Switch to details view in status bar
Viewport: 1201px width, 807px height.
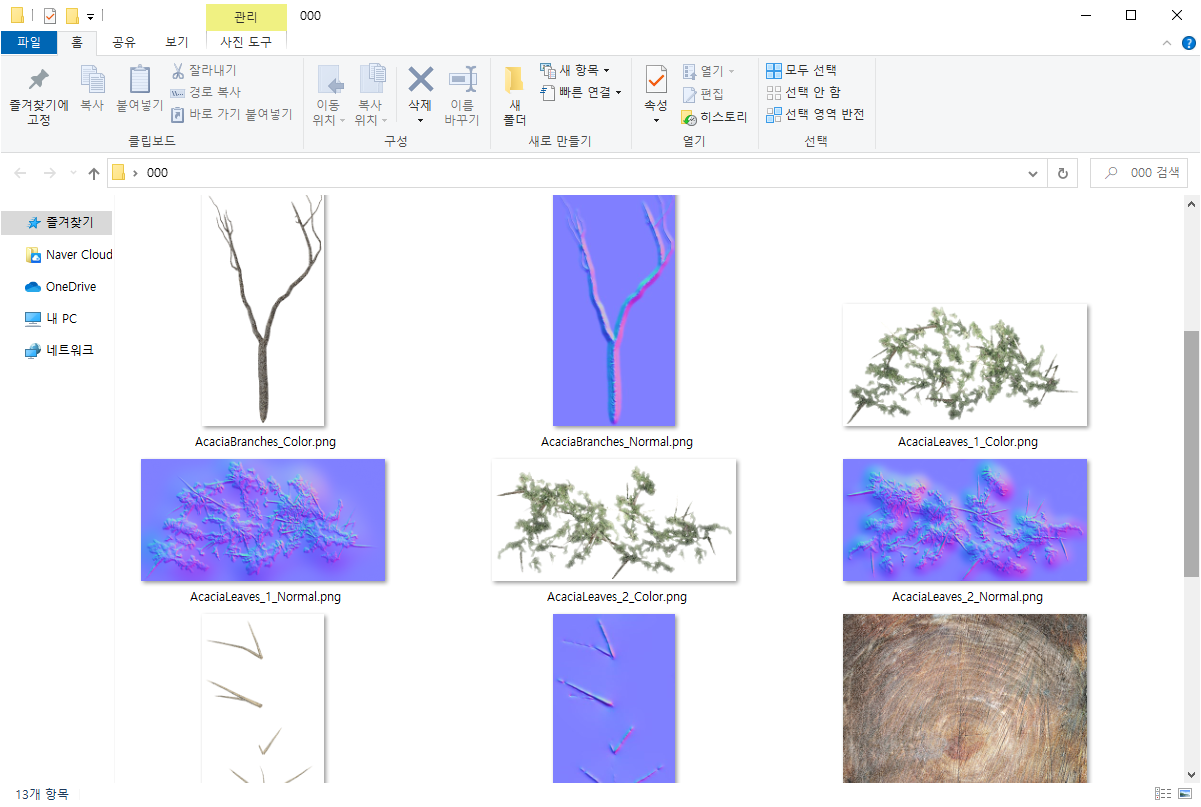click(1162, 794)
